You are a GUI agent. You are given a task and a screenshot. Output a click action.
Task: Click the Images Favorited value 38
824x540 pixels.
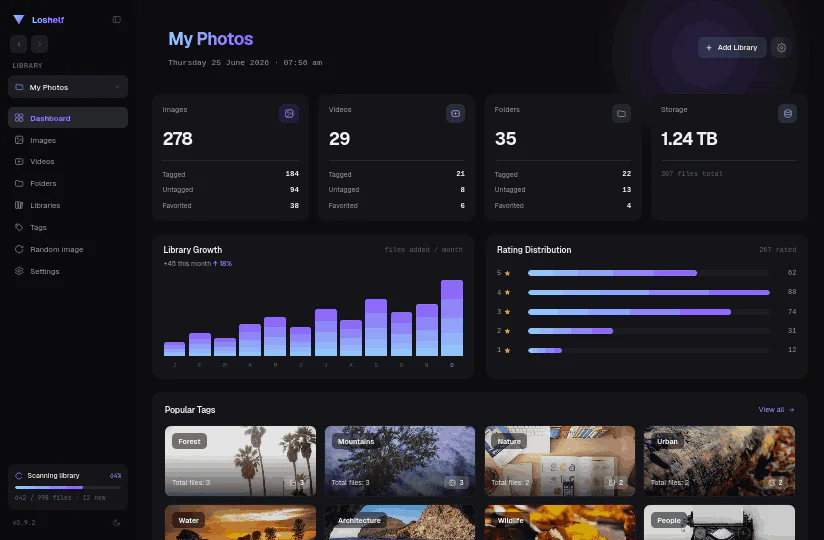pos(294,206)
